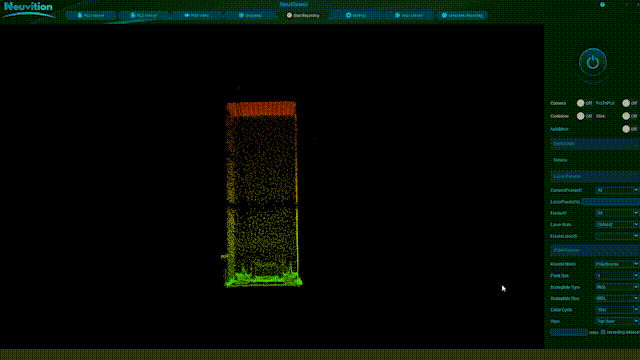Click the RGB Video camera icon

(187, 15)
